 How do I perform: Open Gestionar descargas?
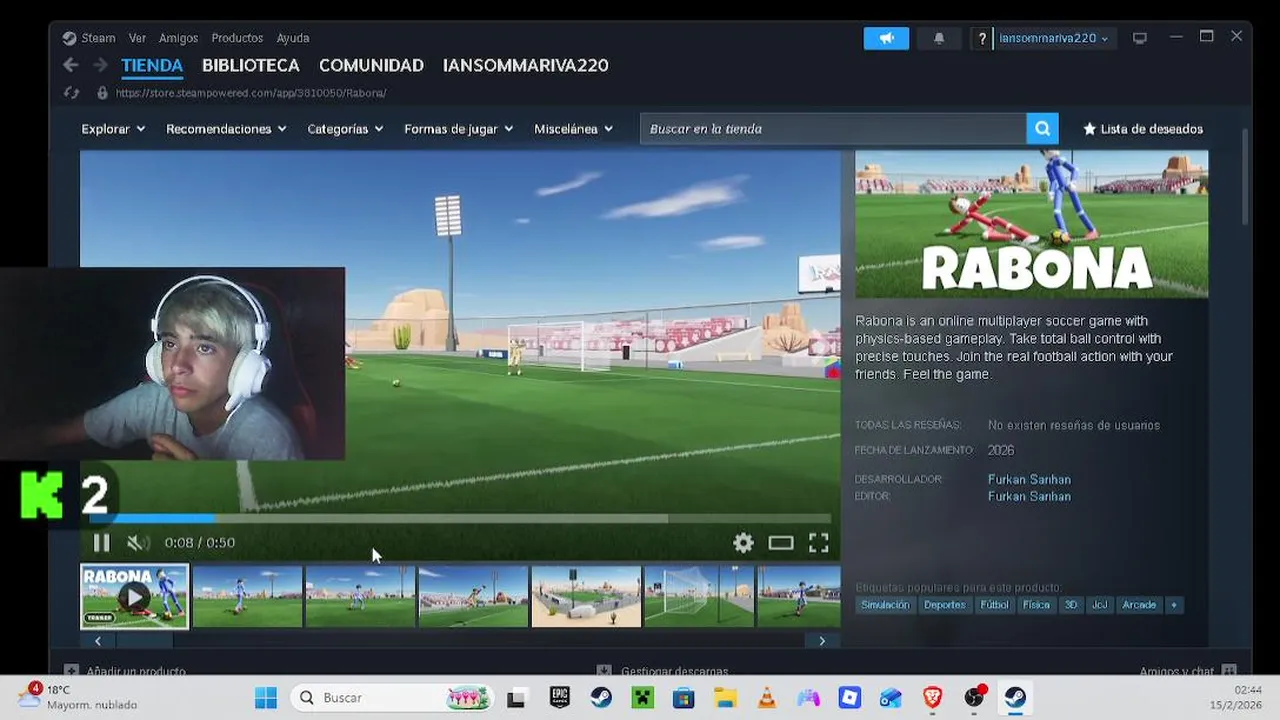pyautogui.click(x=663, y=671)
